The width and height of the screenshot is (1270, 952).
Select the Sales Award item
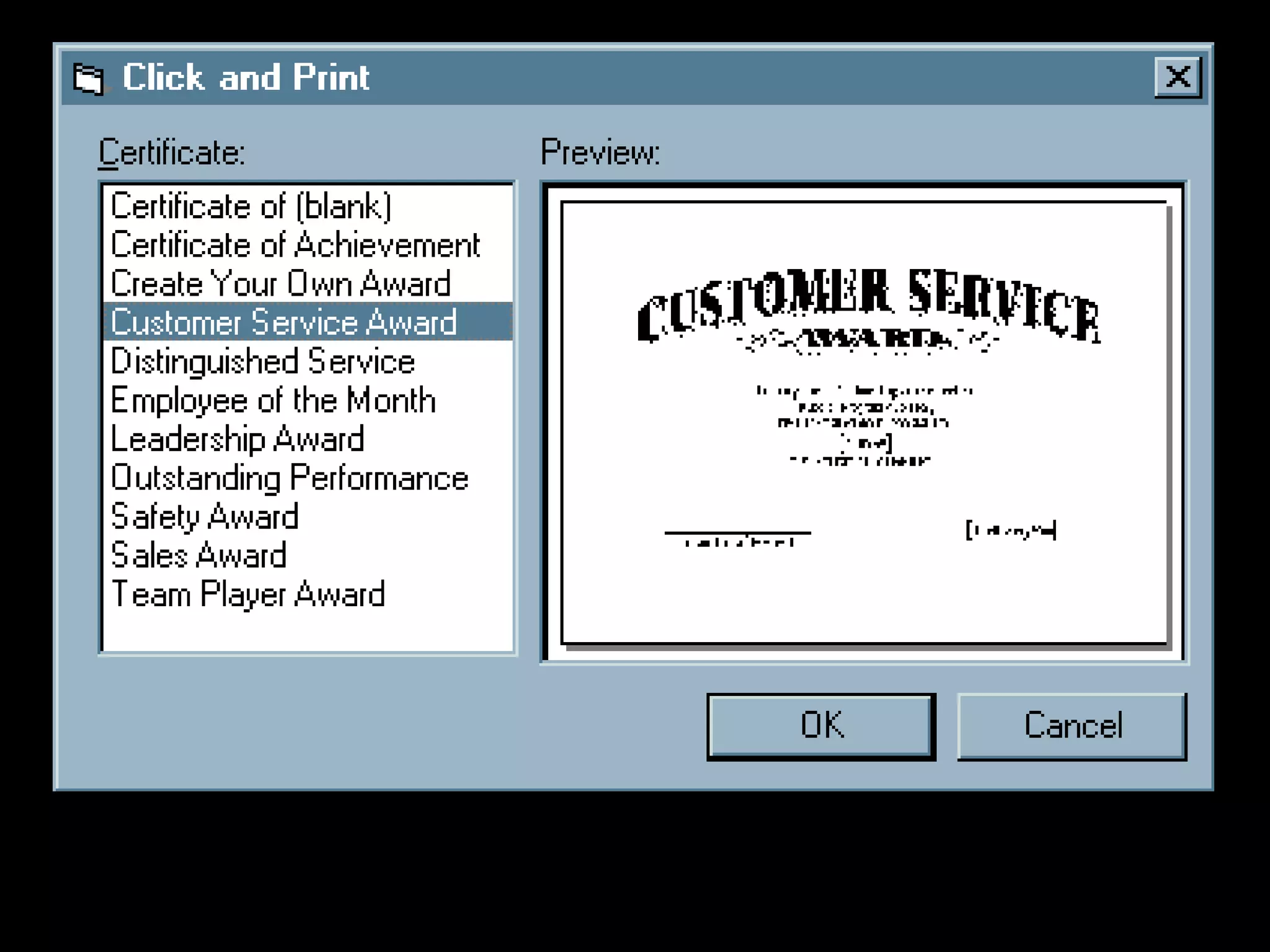[x=198, y=555]
